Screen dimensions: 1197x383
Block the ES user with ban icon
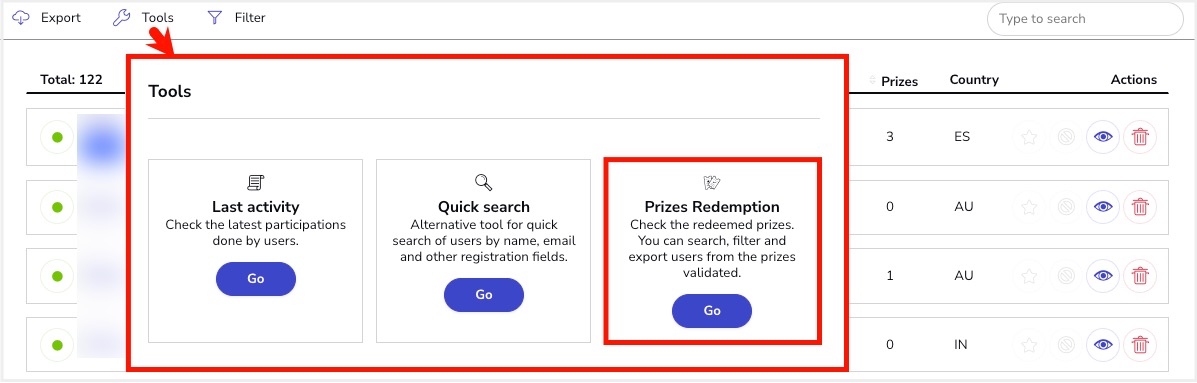[1066, 137]
